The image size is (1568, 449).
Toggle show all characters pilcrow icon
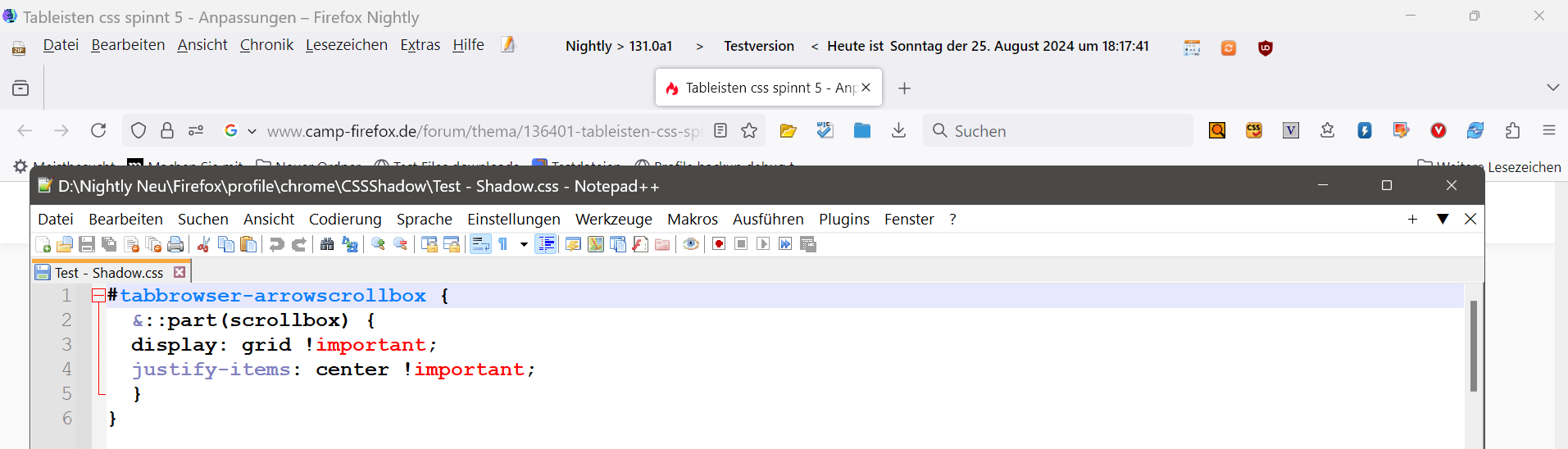point(502,244)
